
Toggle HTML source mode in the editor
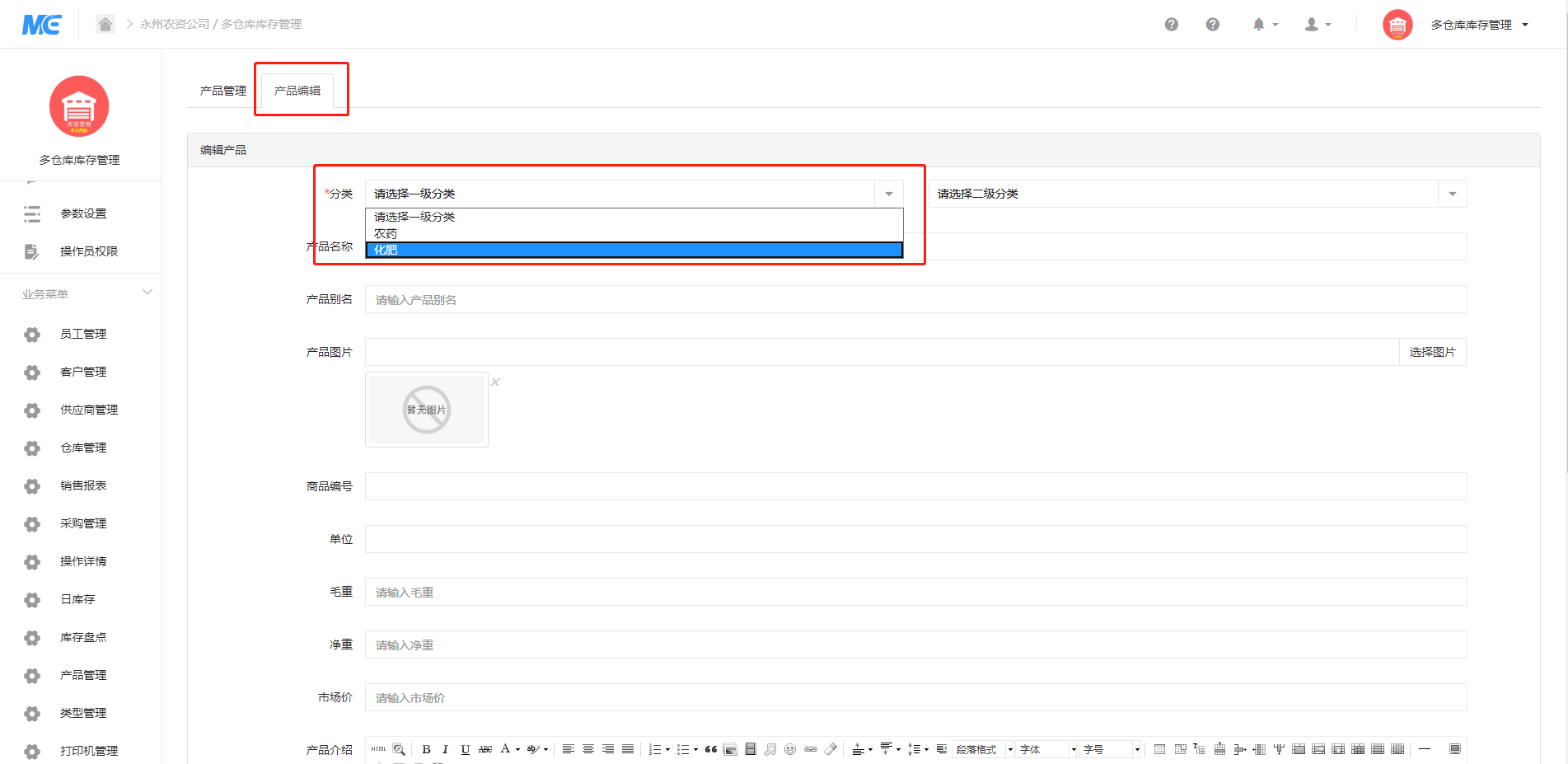coord(378,749)
